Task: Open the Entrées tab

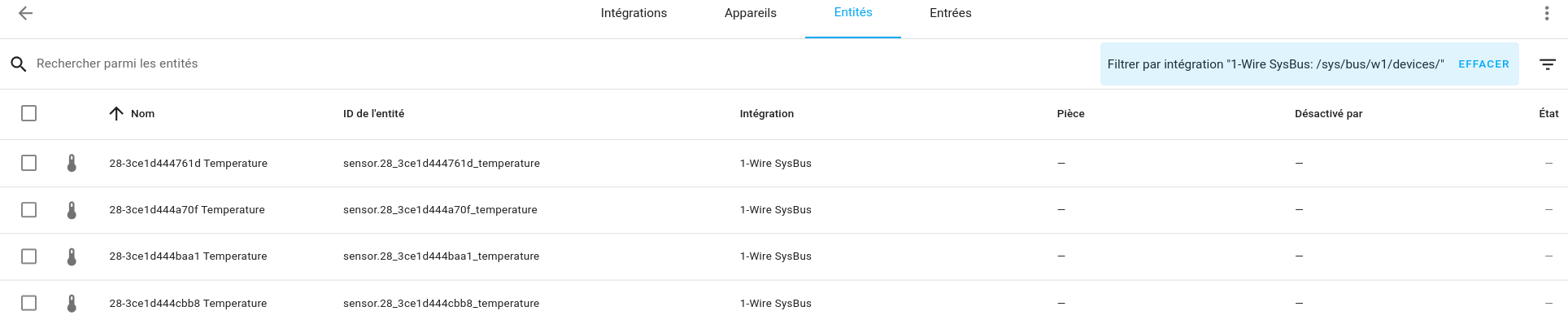Action: click(x=950, y=13)
